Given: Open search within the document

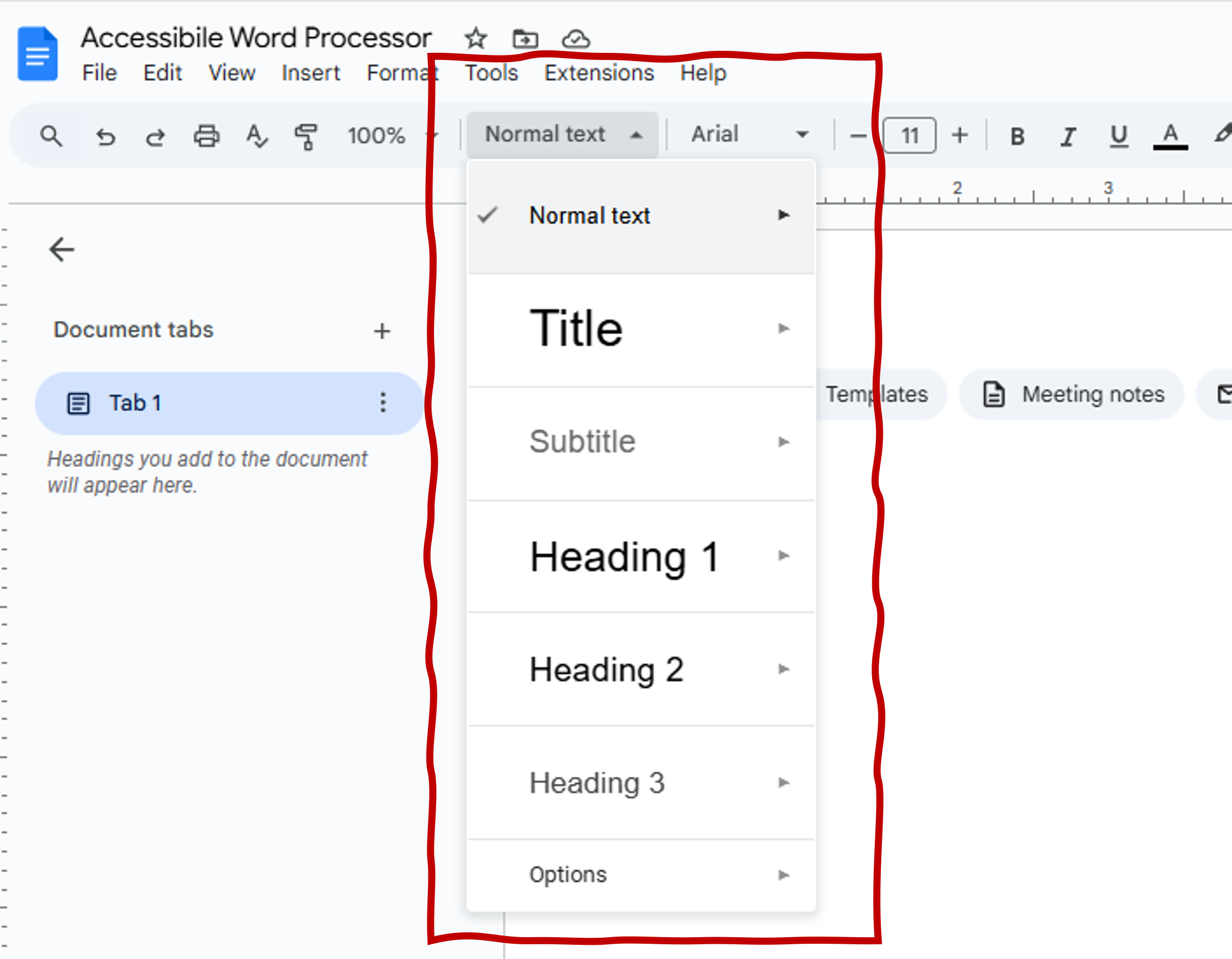Looking at the screenshot, I should (51, 135).
